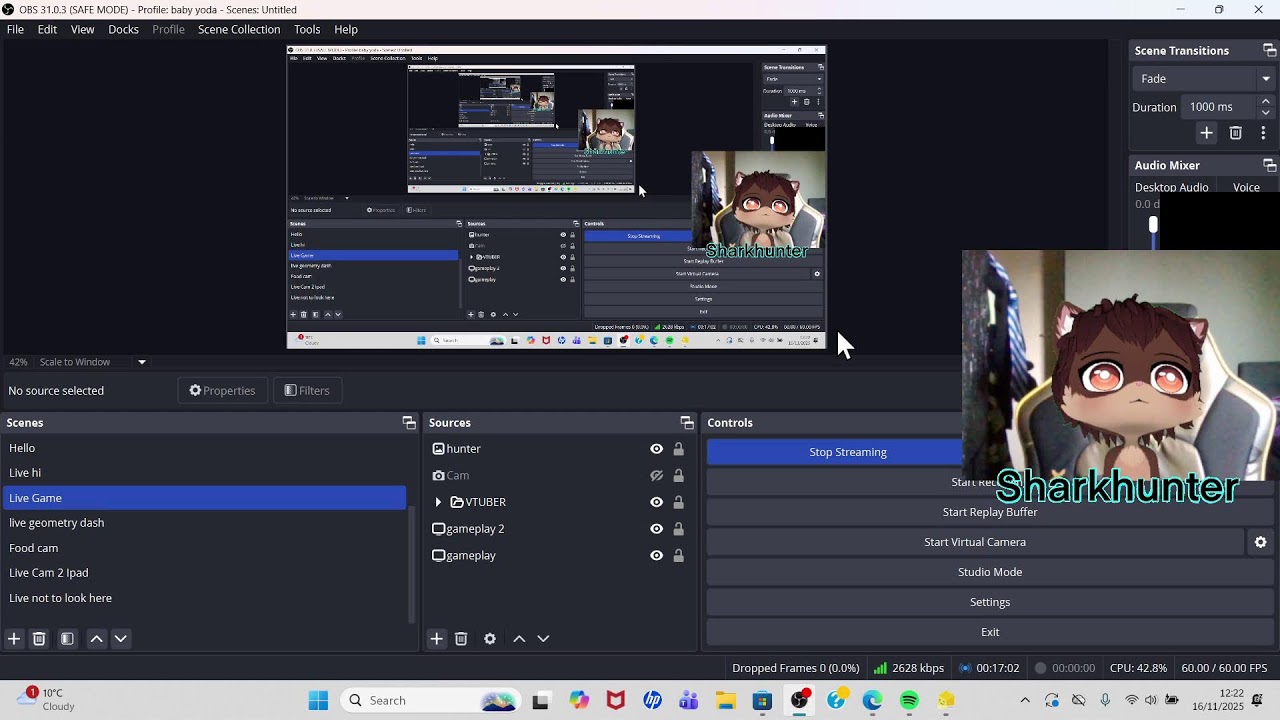Image resolution: width=1280 pixels, height=720 pixels.
Task: Toggle lock on Cam source
Action: pyautogui.click(x=678, y=476)
